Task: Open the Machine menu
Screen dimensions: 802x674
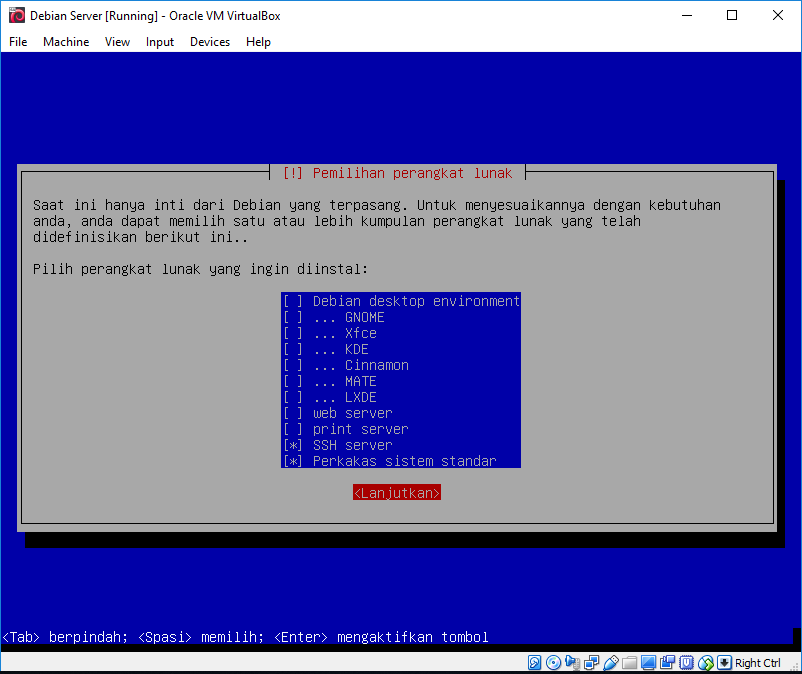Action: tap(66, 42)
